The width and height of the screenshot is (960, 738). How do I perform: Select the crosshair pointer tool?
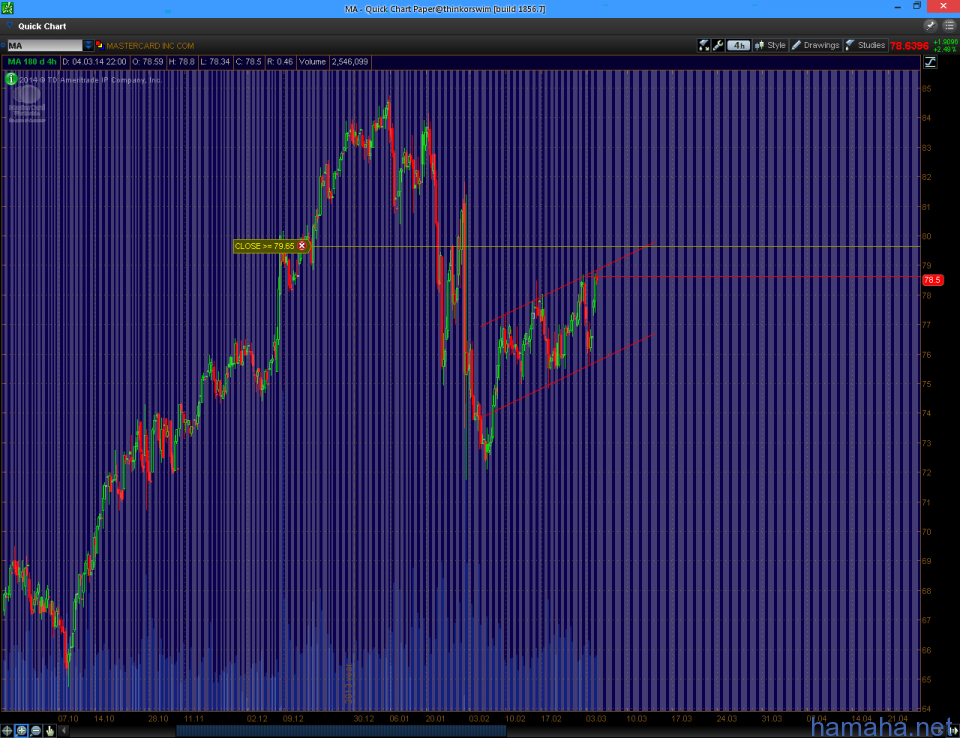(x=7, y=731)
